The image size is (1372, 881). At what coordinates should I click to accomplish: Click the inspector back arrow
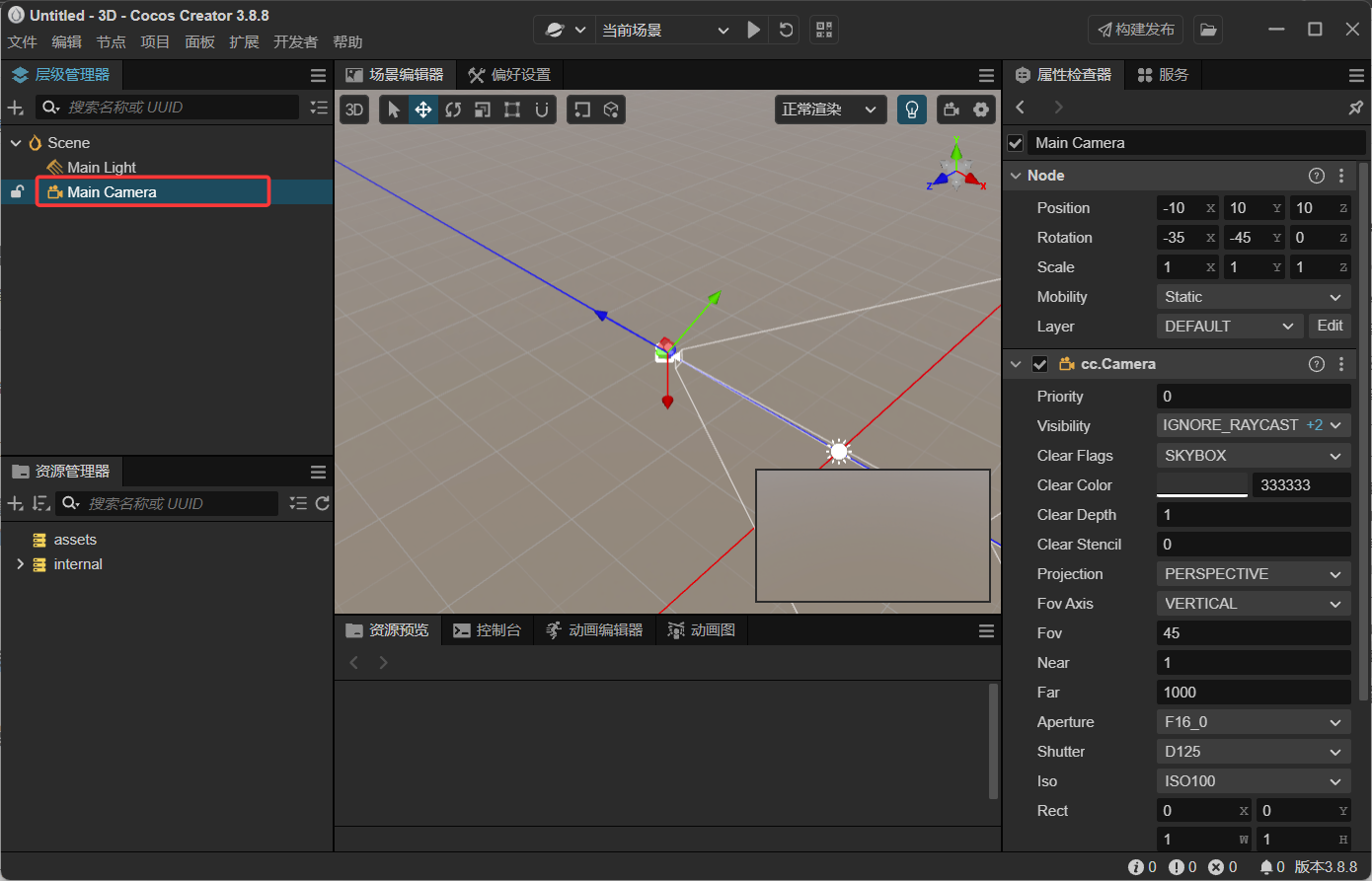[1021, 108]
